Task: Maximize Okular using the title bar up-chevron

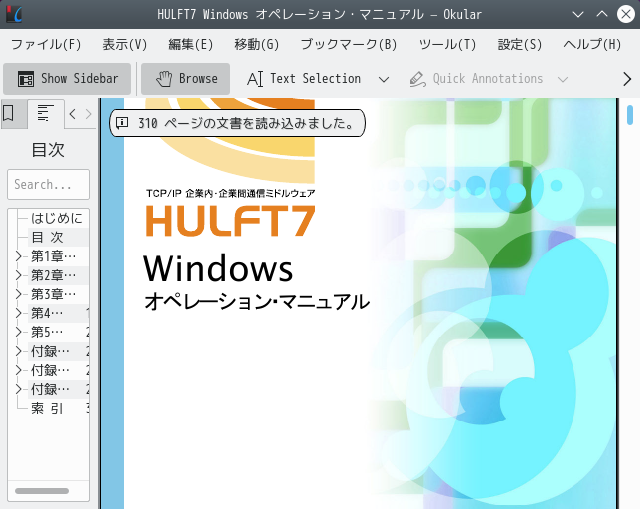Action: (602, 14)
